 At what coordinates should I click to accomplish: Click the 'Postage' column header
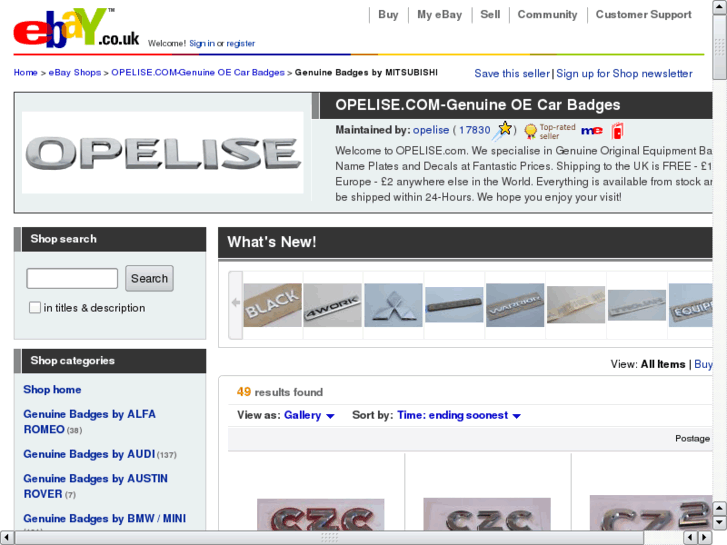692,438
